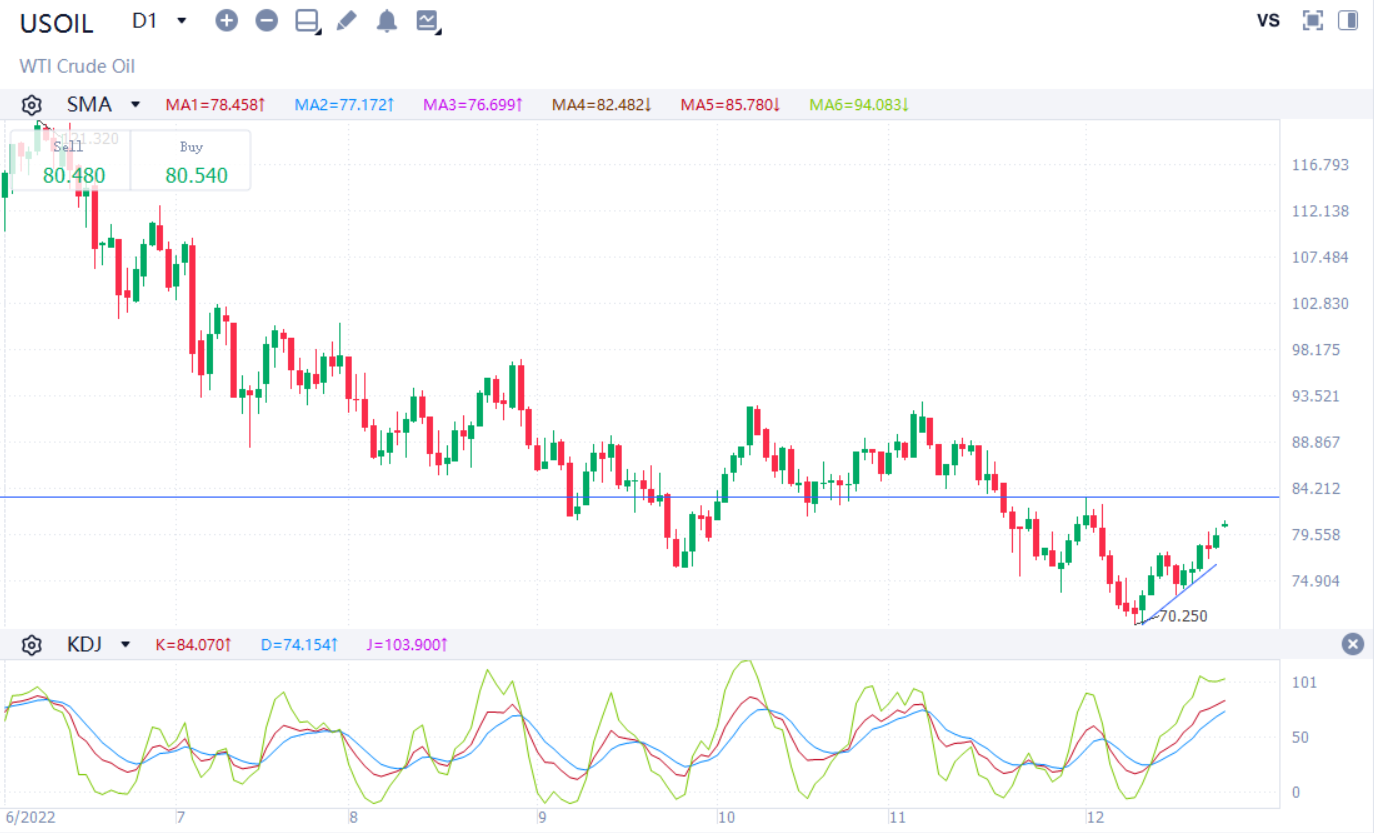Click the zoom in icon
This screenshot has width=1374, height=833.
(226, 19)
